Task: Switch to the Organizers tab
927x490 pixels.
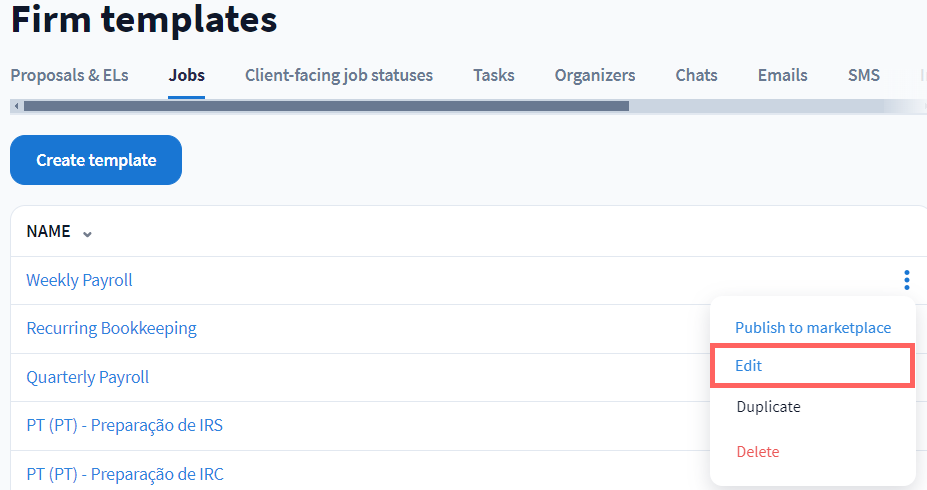Action: 595,75
